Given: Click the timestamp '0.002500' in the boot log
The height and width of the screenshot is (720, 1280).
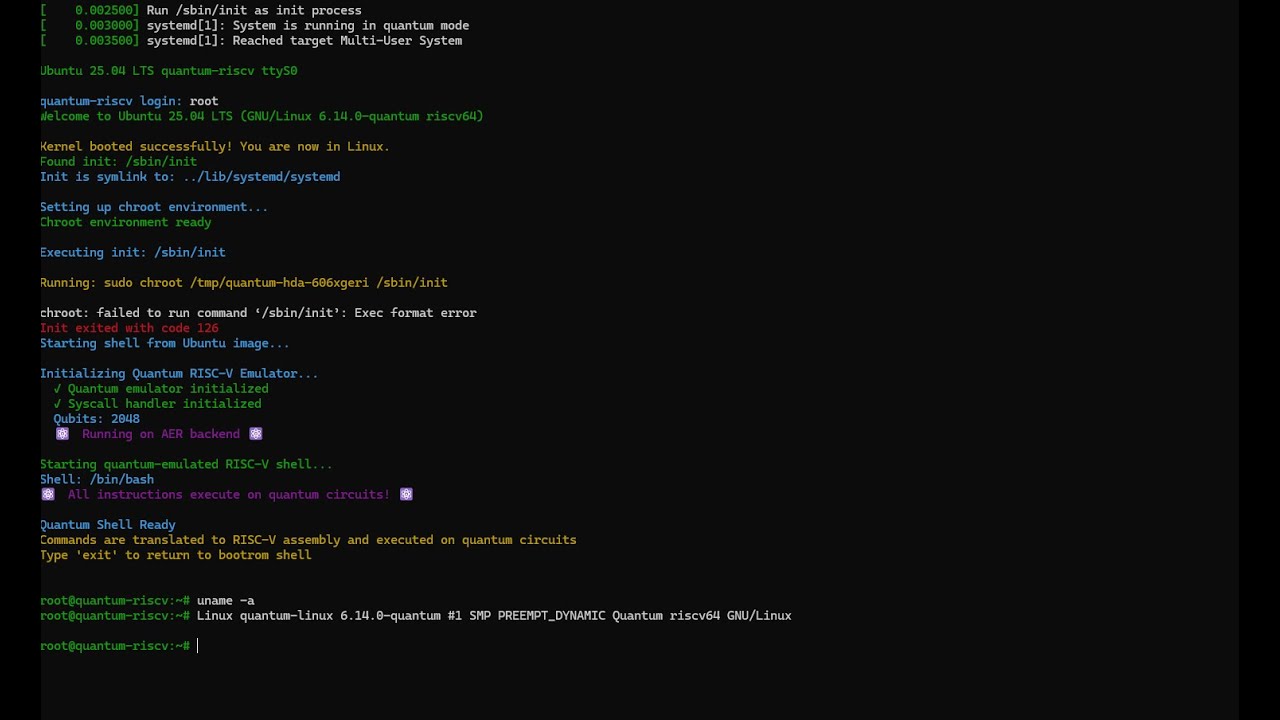Looking at the screenshot, I should point(104,10).
